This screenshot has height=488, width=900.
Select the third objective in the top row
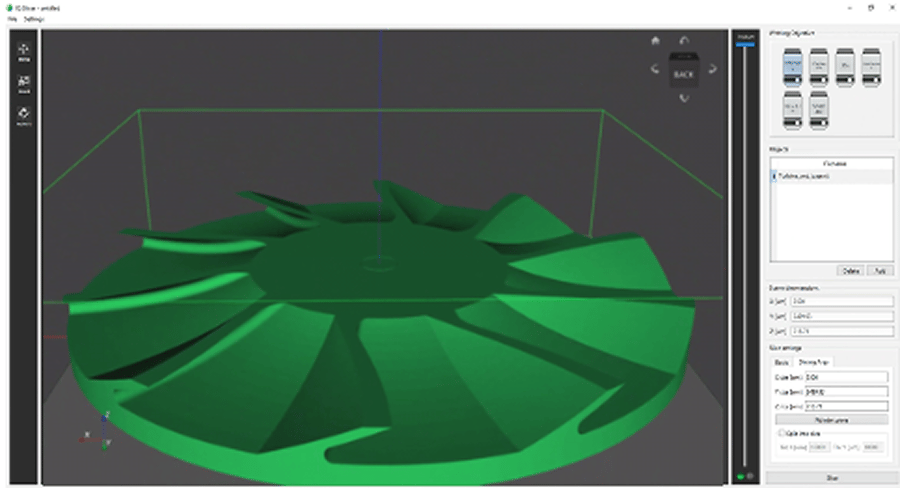[845, 67]
